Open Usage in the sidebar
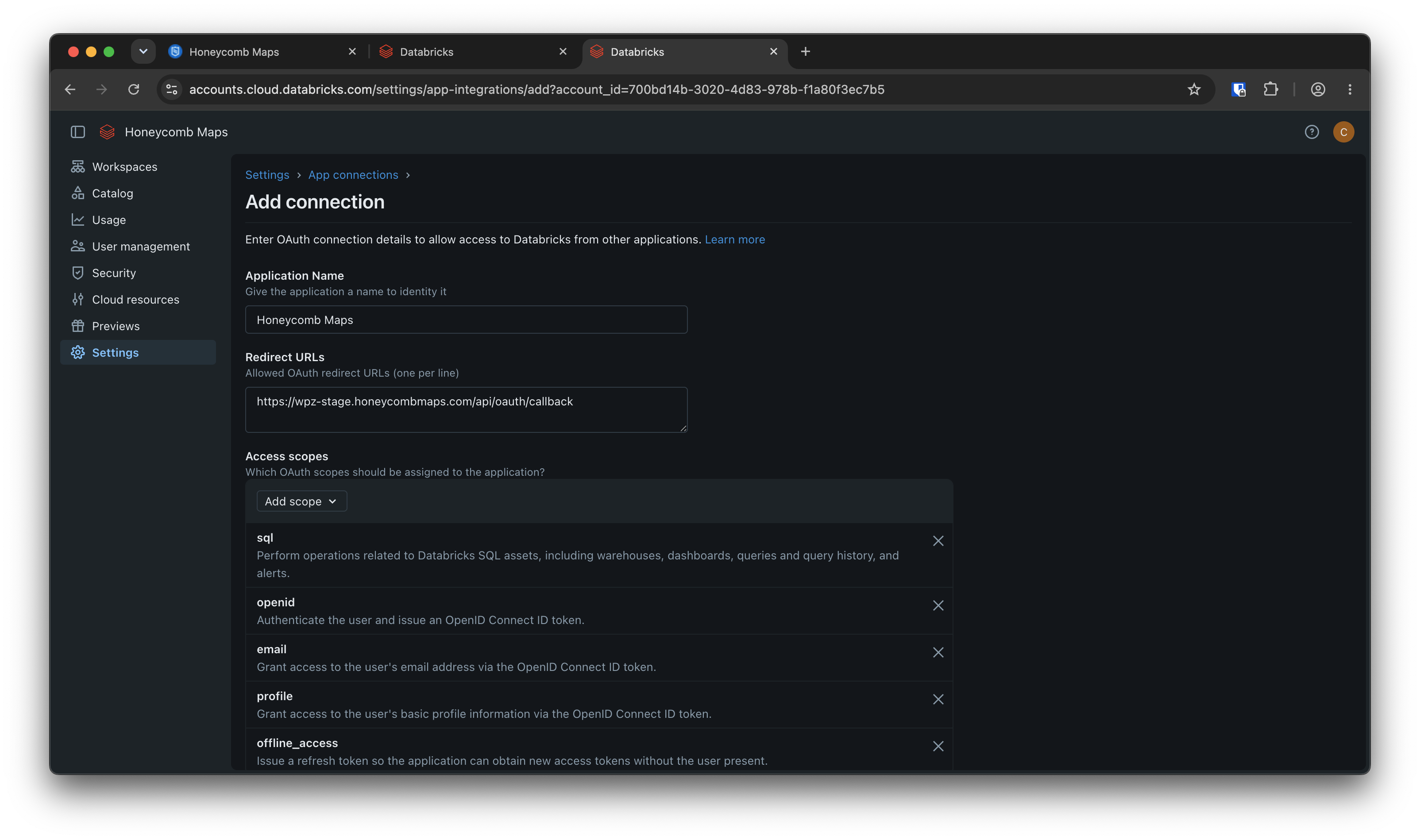Screen dimensions: 1420x840 click(138, 220)
